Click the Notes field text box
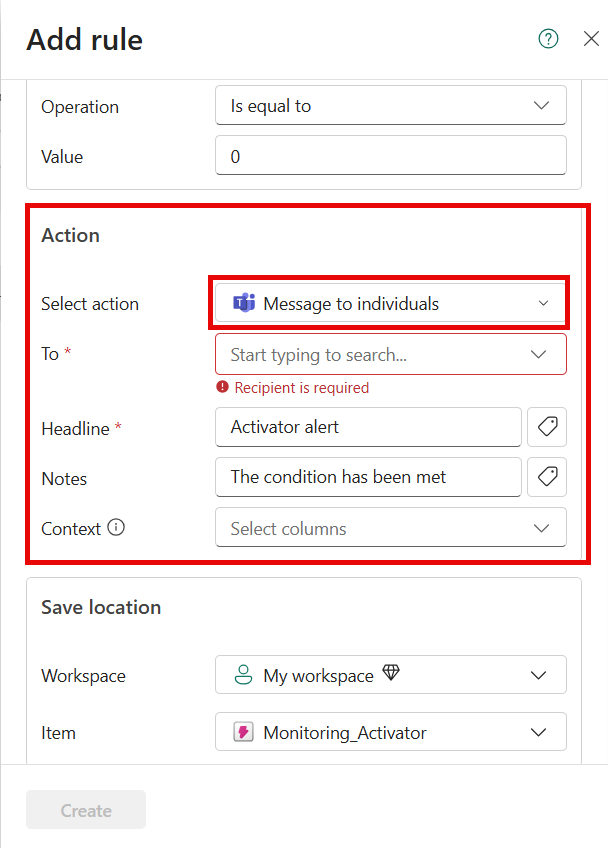 [x=368, y=477]
